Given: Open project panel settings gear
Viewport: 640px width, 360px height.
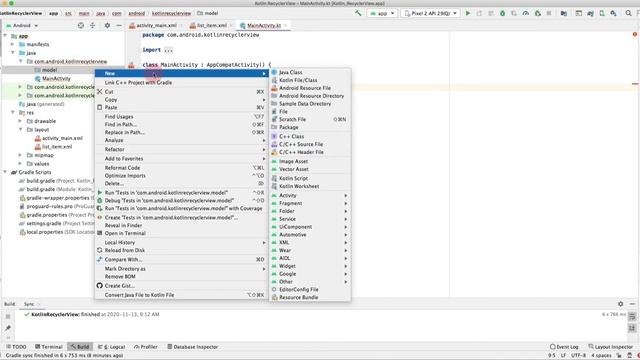Looking at the screenshot, I should coord(107,25).
